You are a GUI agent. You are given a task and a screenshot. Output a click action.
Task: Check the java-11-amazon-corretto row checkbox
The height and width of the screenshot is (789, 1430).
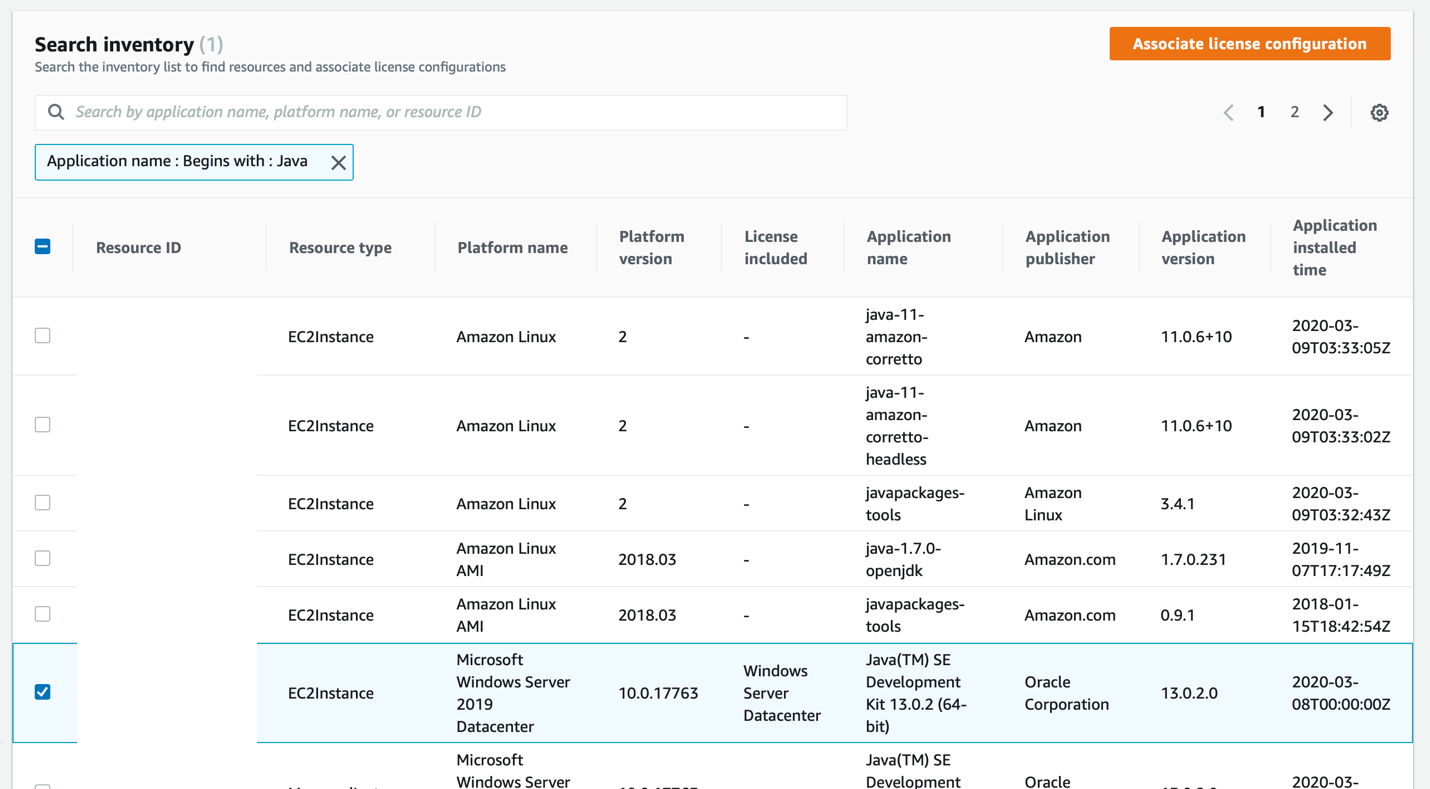(x=42, y=336)
